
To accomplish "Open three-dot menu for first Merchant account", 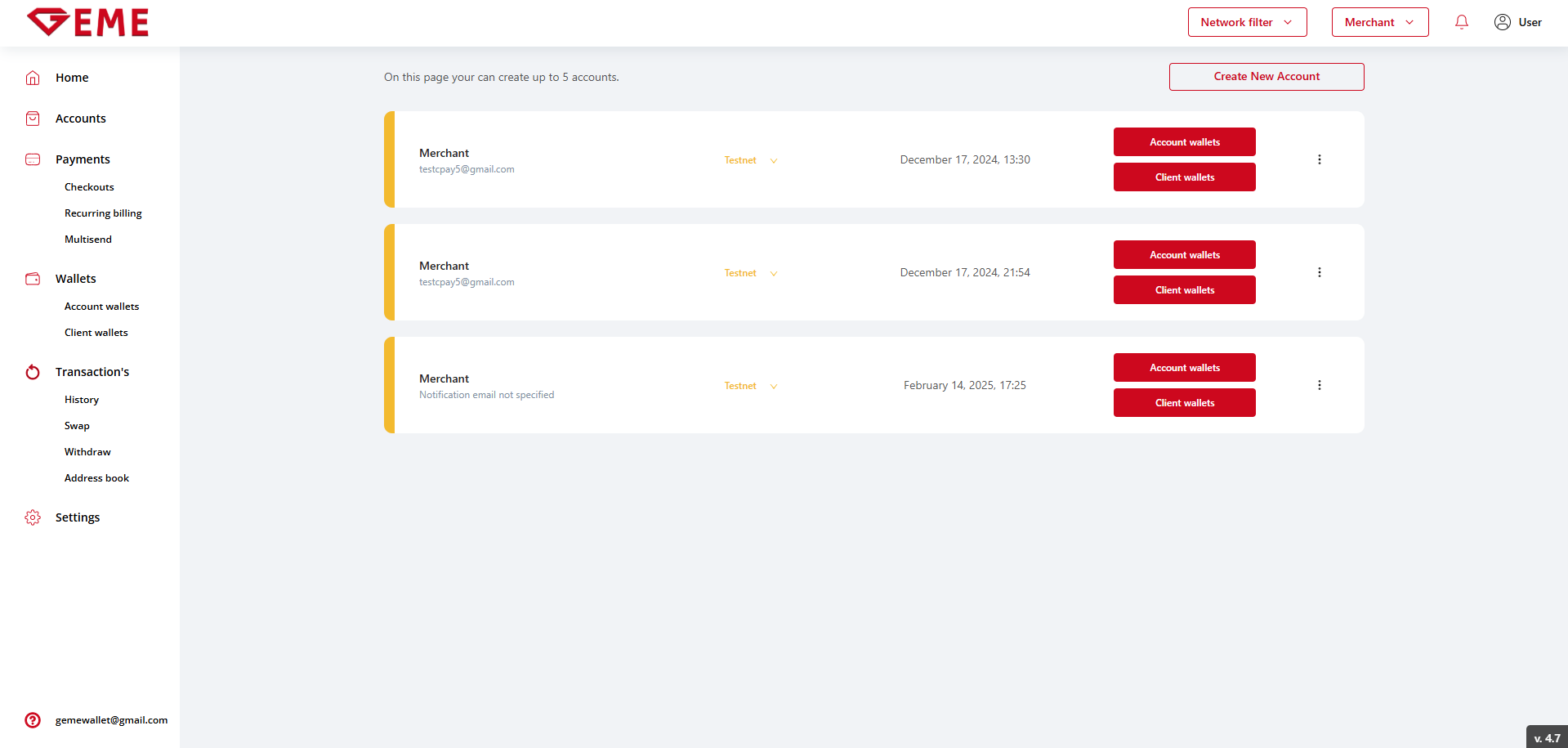I will [1319, 159].
